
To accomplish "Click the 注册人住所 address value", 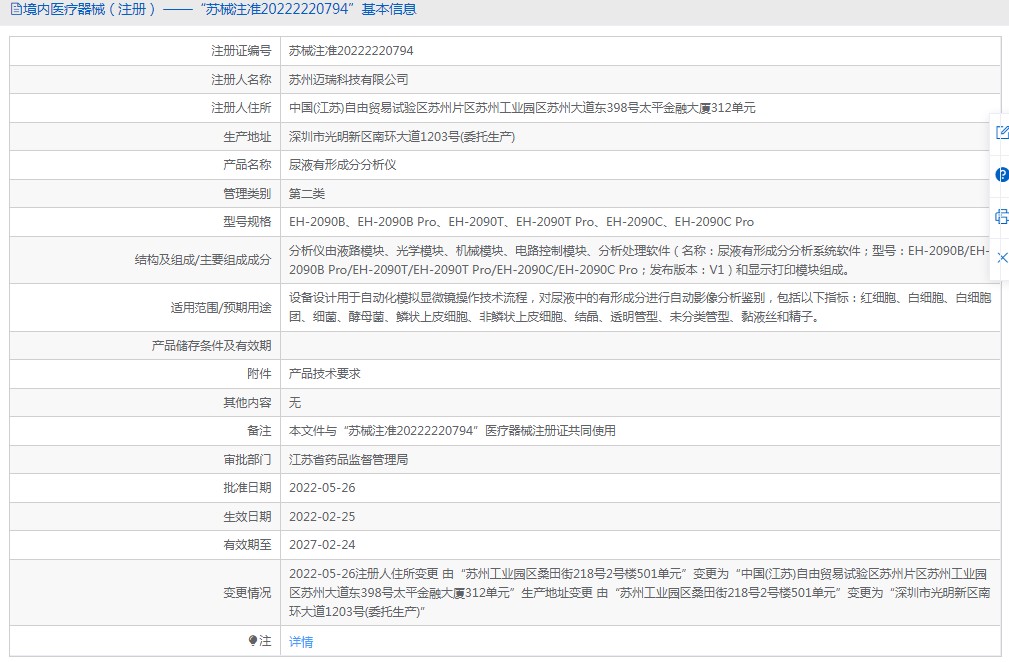I will point(522,108).
